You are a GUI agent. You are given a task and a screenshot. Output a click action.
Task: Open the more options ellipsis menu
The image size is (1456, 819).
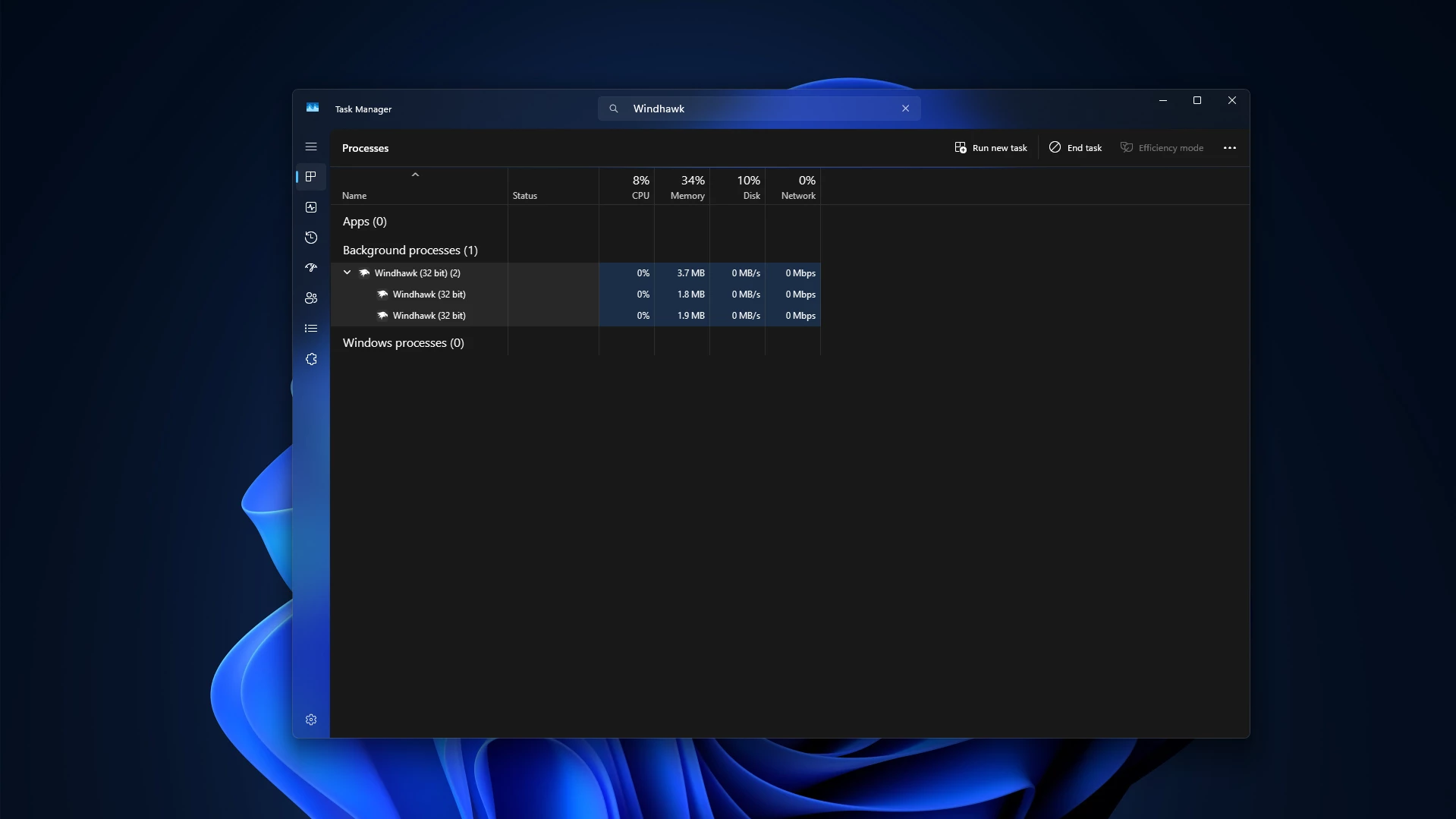1230,148
